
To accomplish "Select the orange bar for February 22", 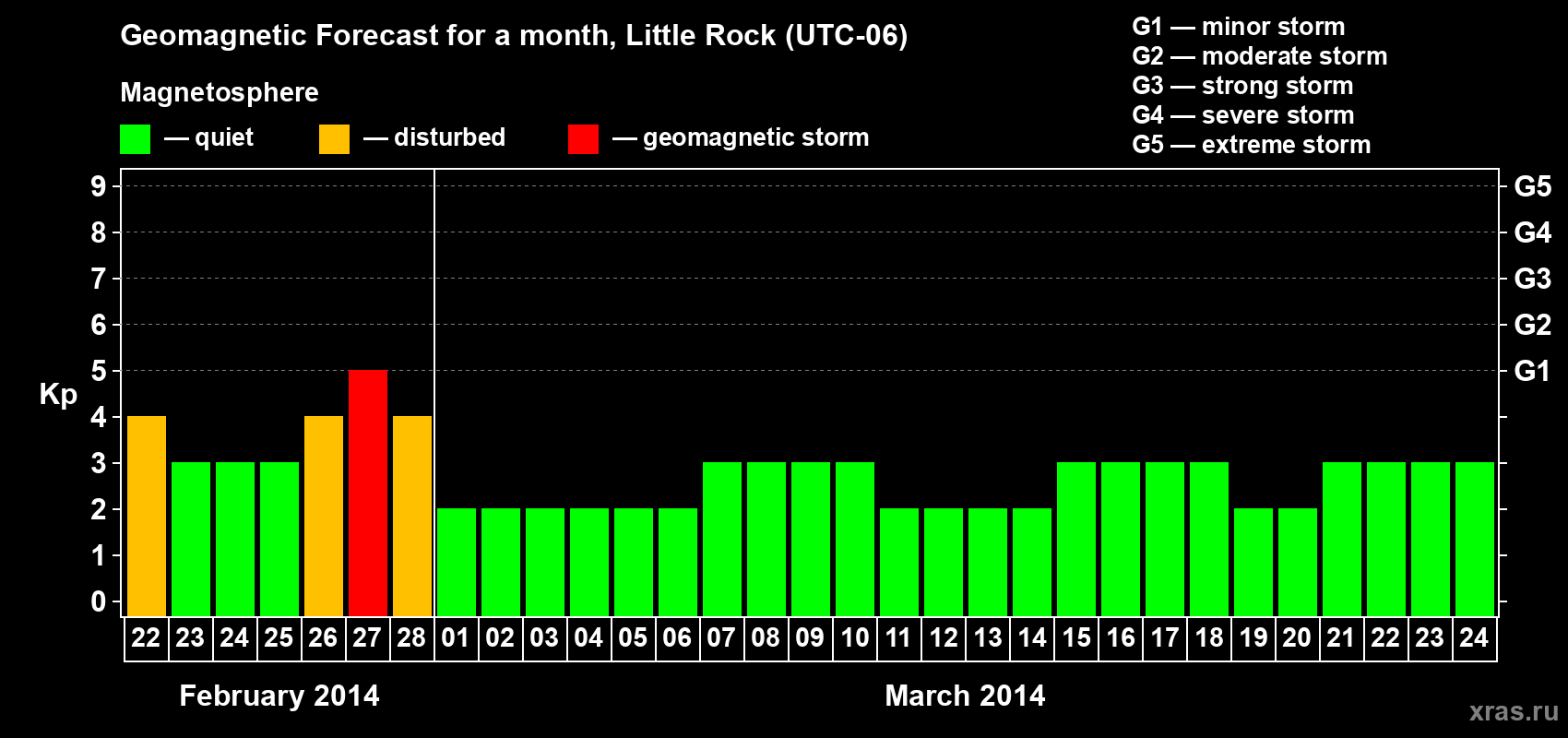I will 147,517.
